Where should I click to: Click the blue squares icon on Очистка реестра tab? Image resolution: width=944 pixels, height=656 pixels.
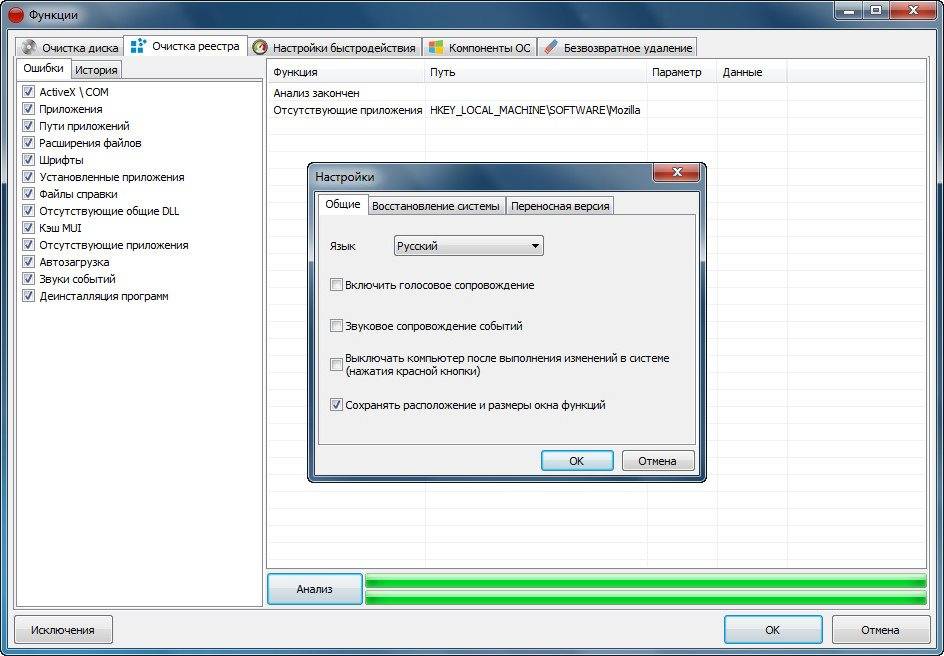point(138,46)
